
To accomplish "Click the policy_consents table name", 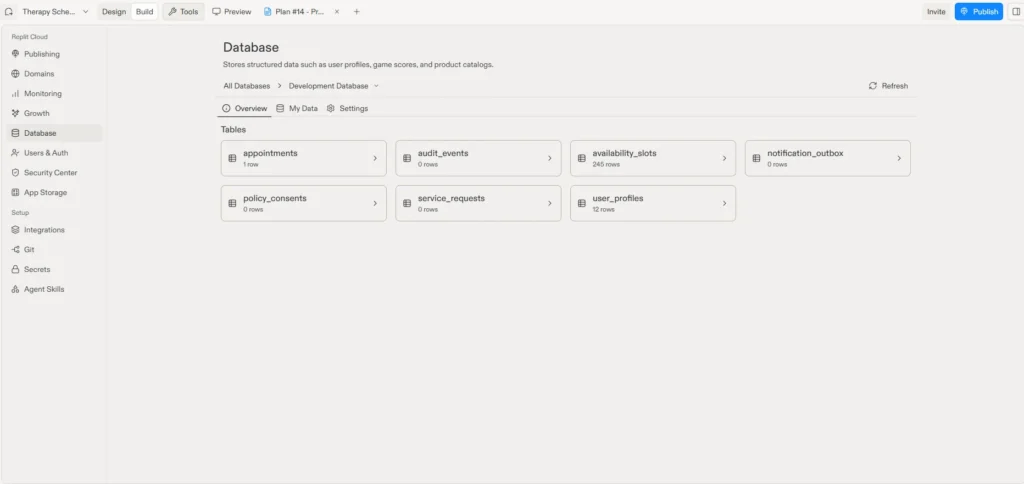I will 274,198.
